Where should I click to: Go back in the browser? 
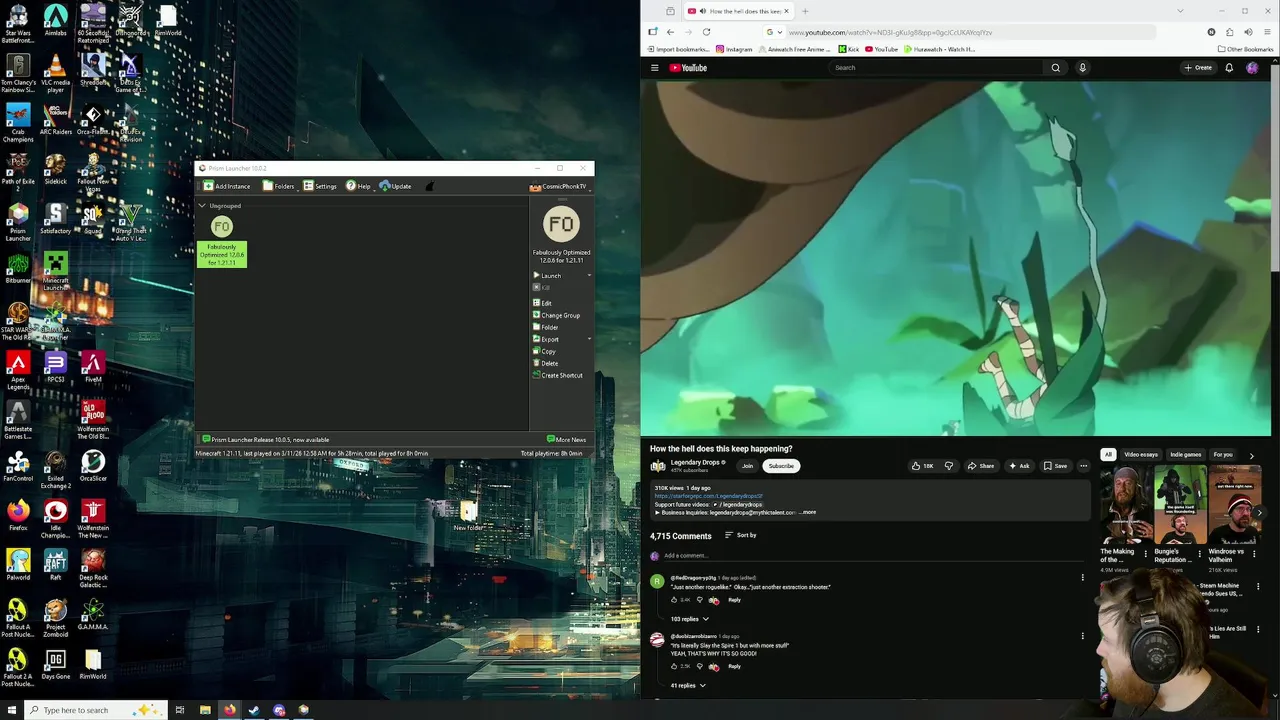[670, 32]
